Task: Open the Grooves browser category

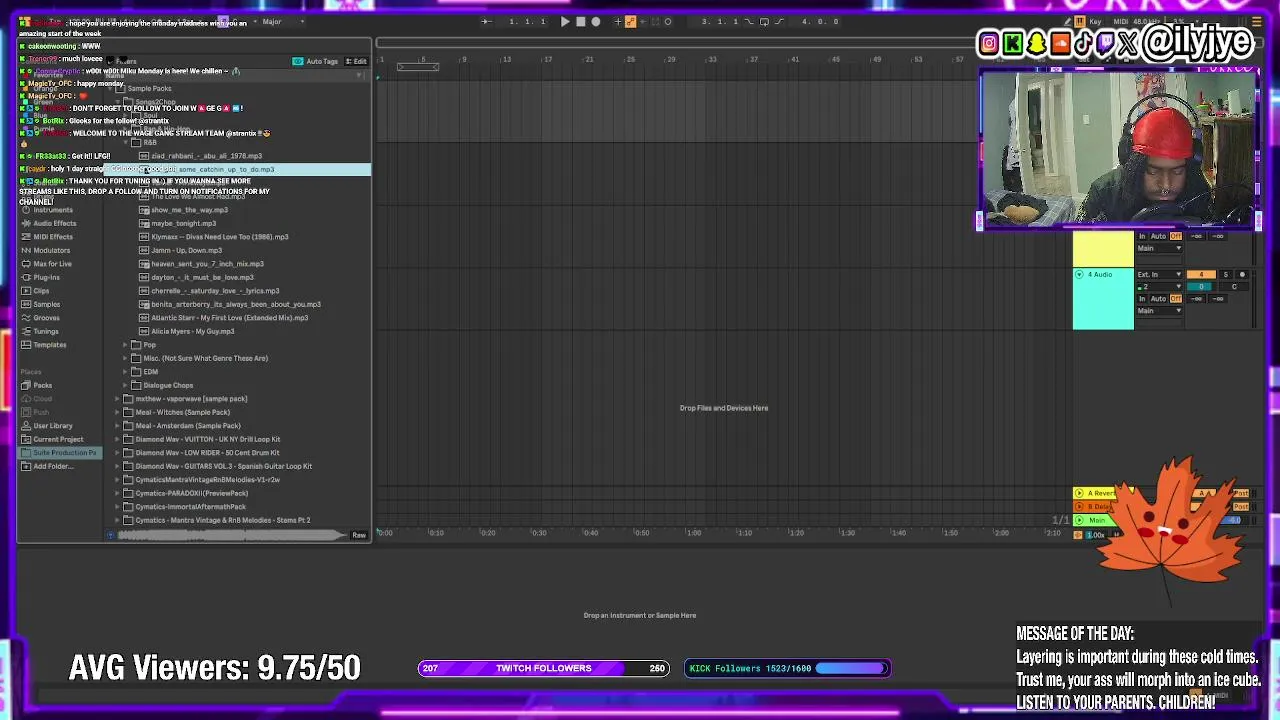Action: [46, 318]
